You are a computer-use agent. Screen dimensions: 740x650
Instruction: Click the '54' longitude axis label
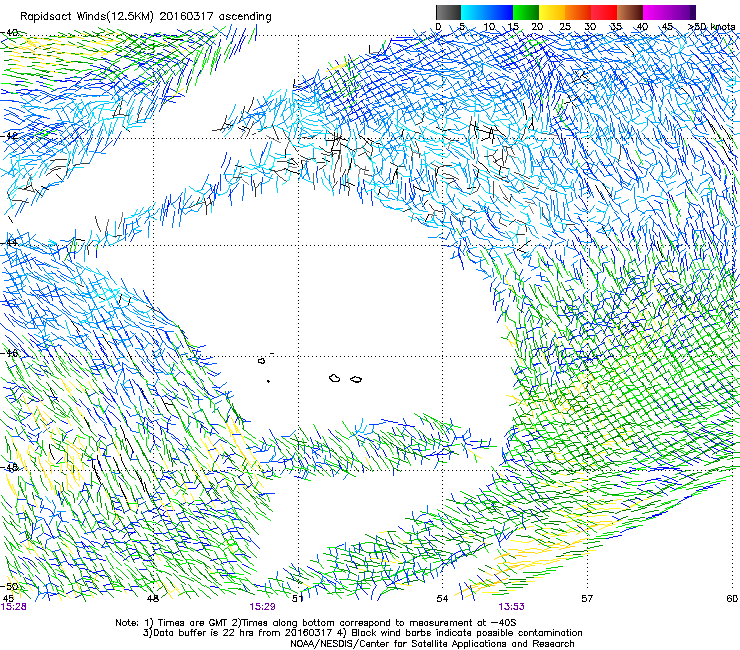click(442, 598)
